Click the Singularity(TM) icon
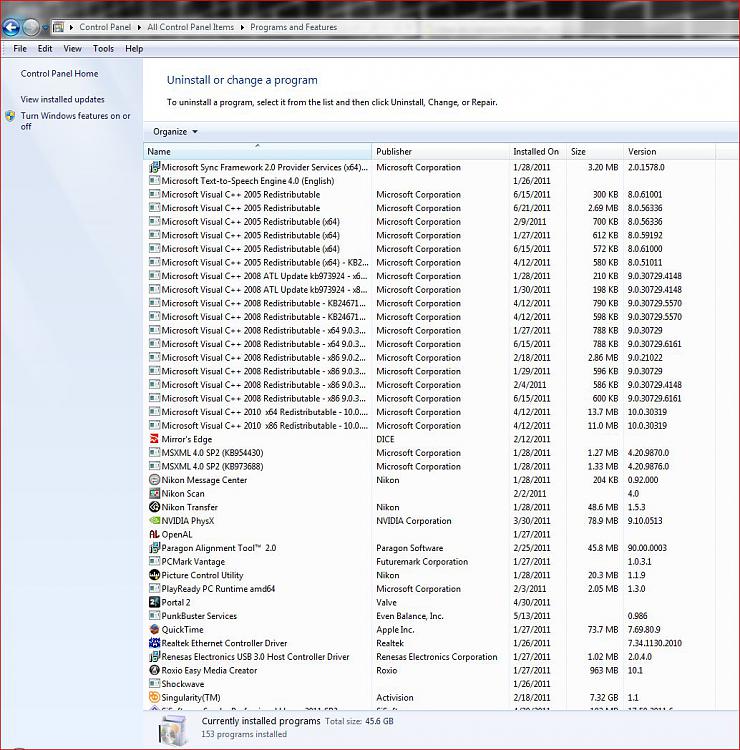740x750 pixels. 154,697
